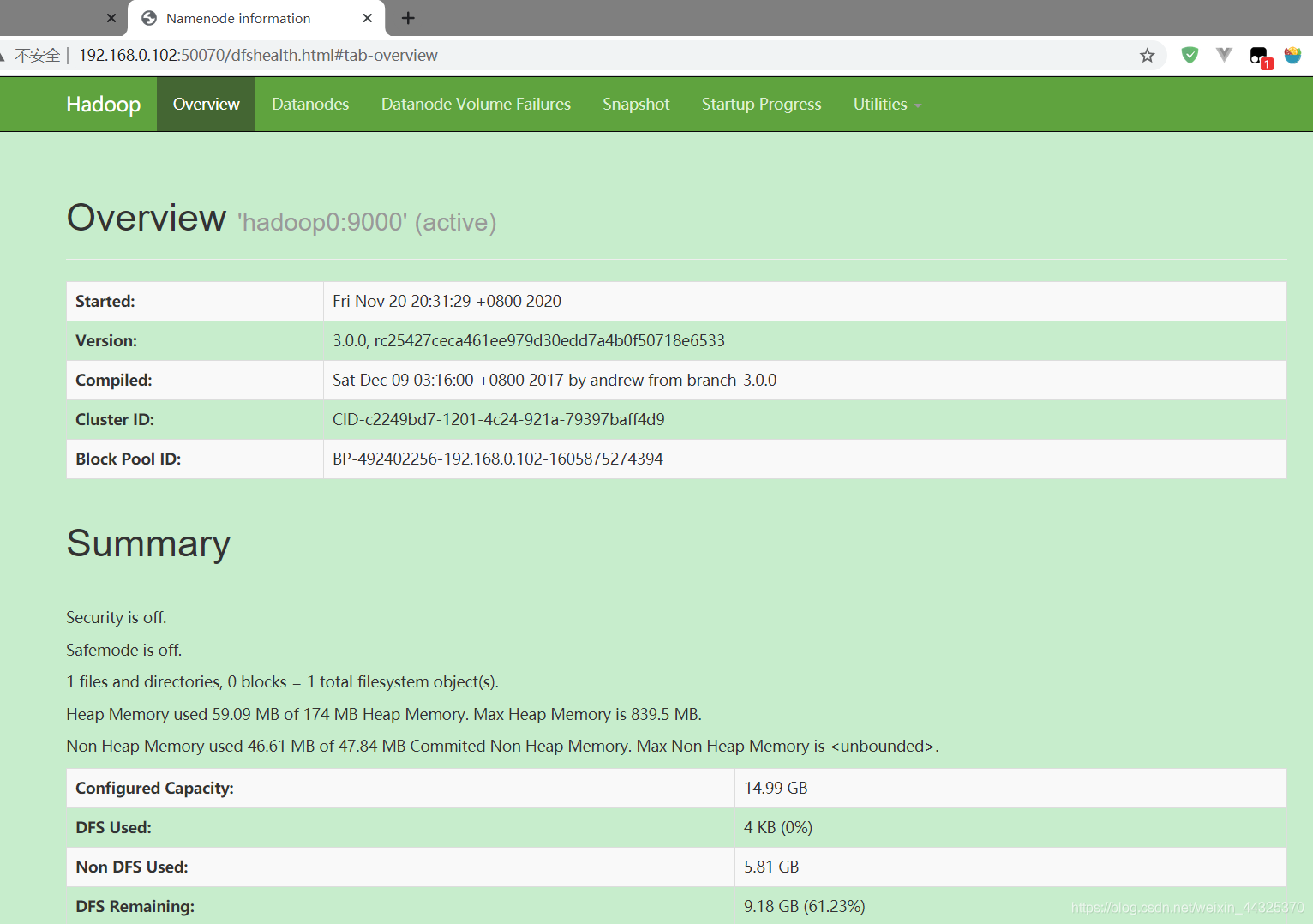Open the extension icon with red badge
Image resolution: width=1313 pixels, height=924 pixels.
click(x=1260, y=57)
